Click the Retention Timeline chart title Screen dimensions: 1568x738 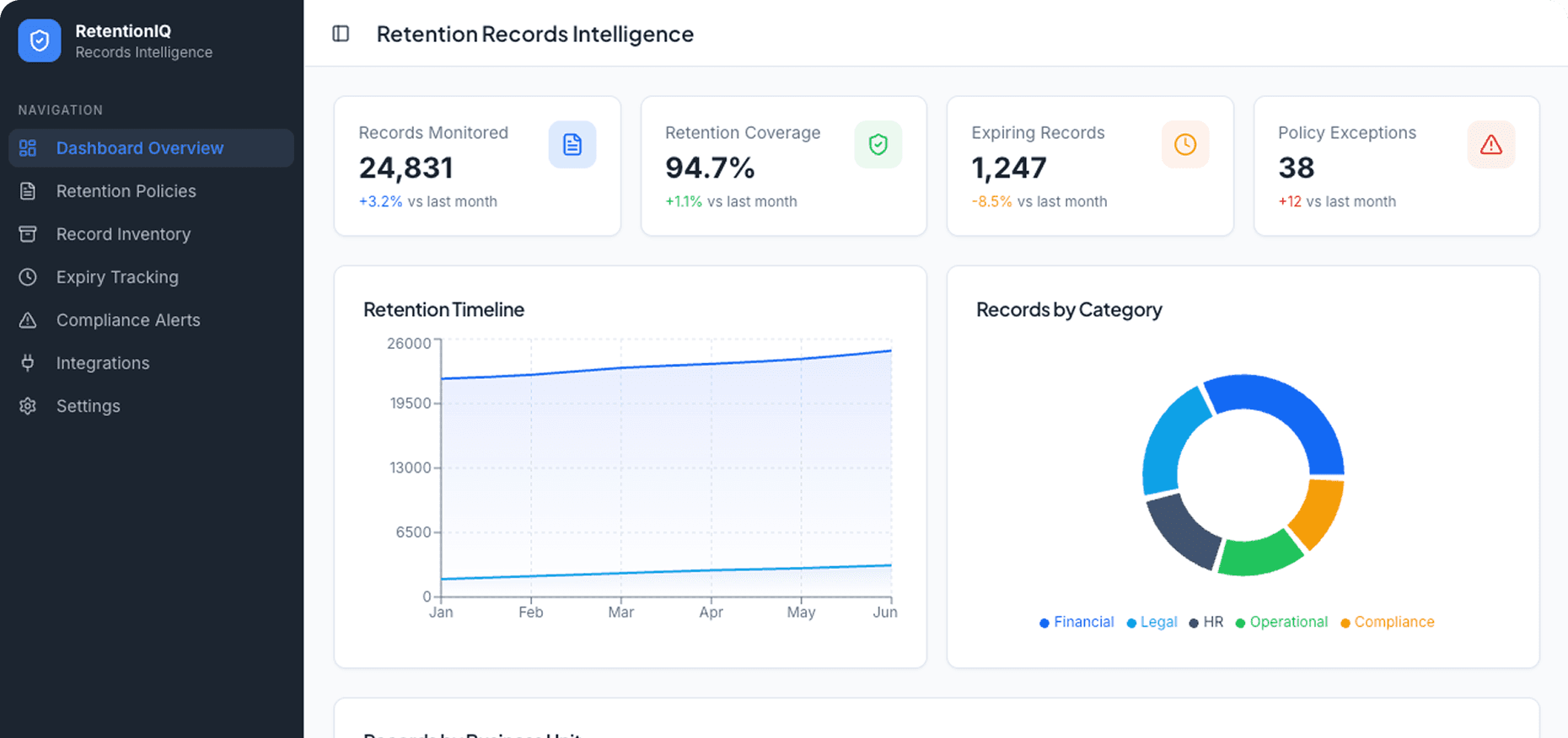pyautogui.click(x=443, y=309)
